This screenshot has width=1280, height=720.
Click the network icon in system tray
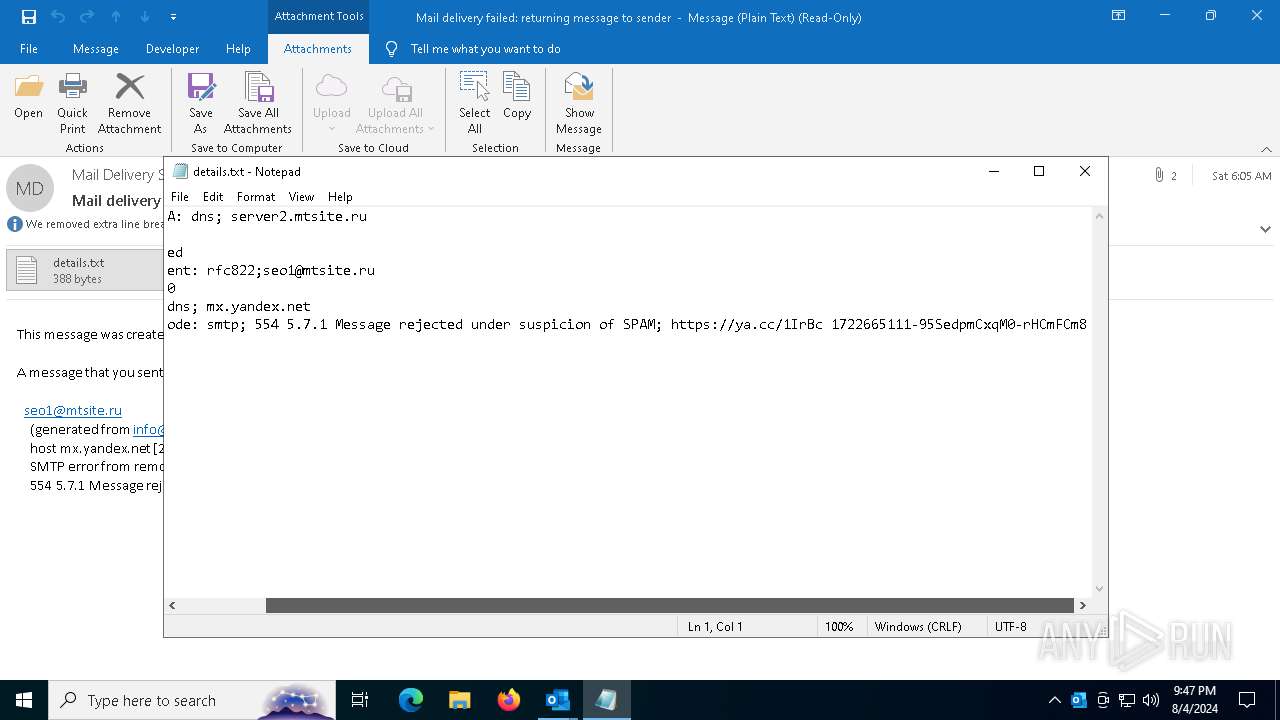1127,700
